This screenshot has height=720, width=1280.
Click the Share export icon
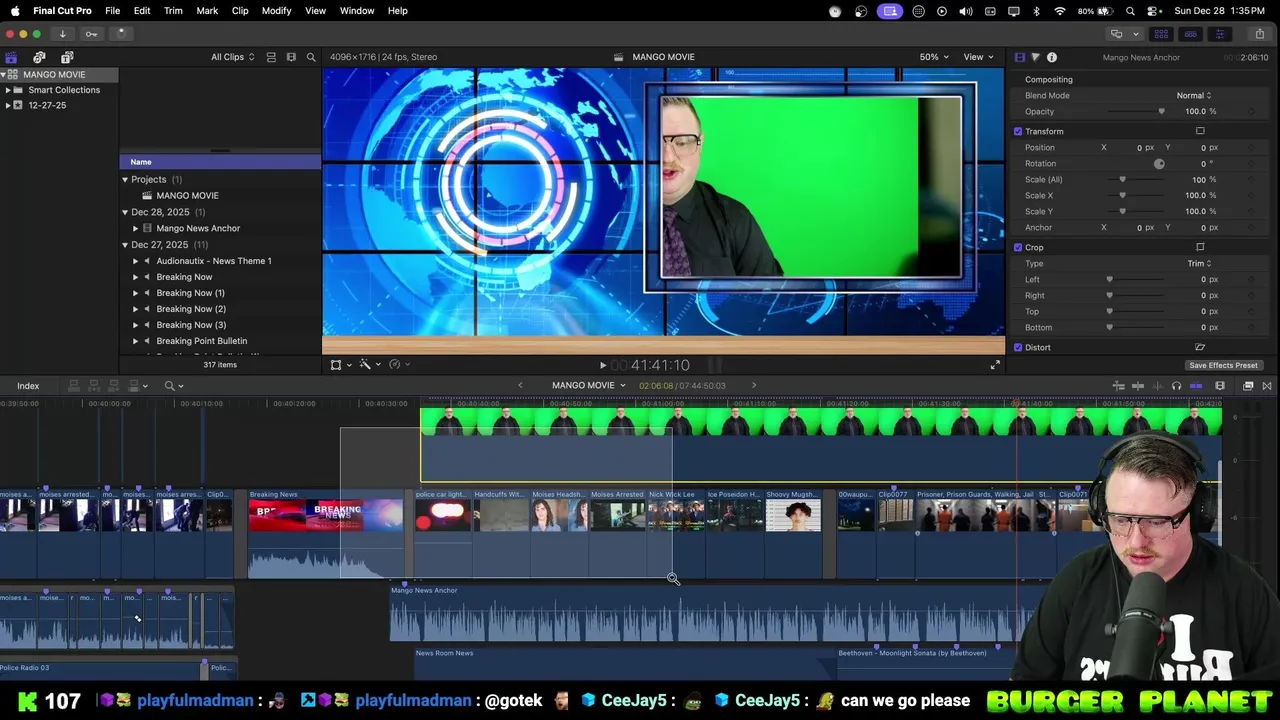[x=1259, y=33]
